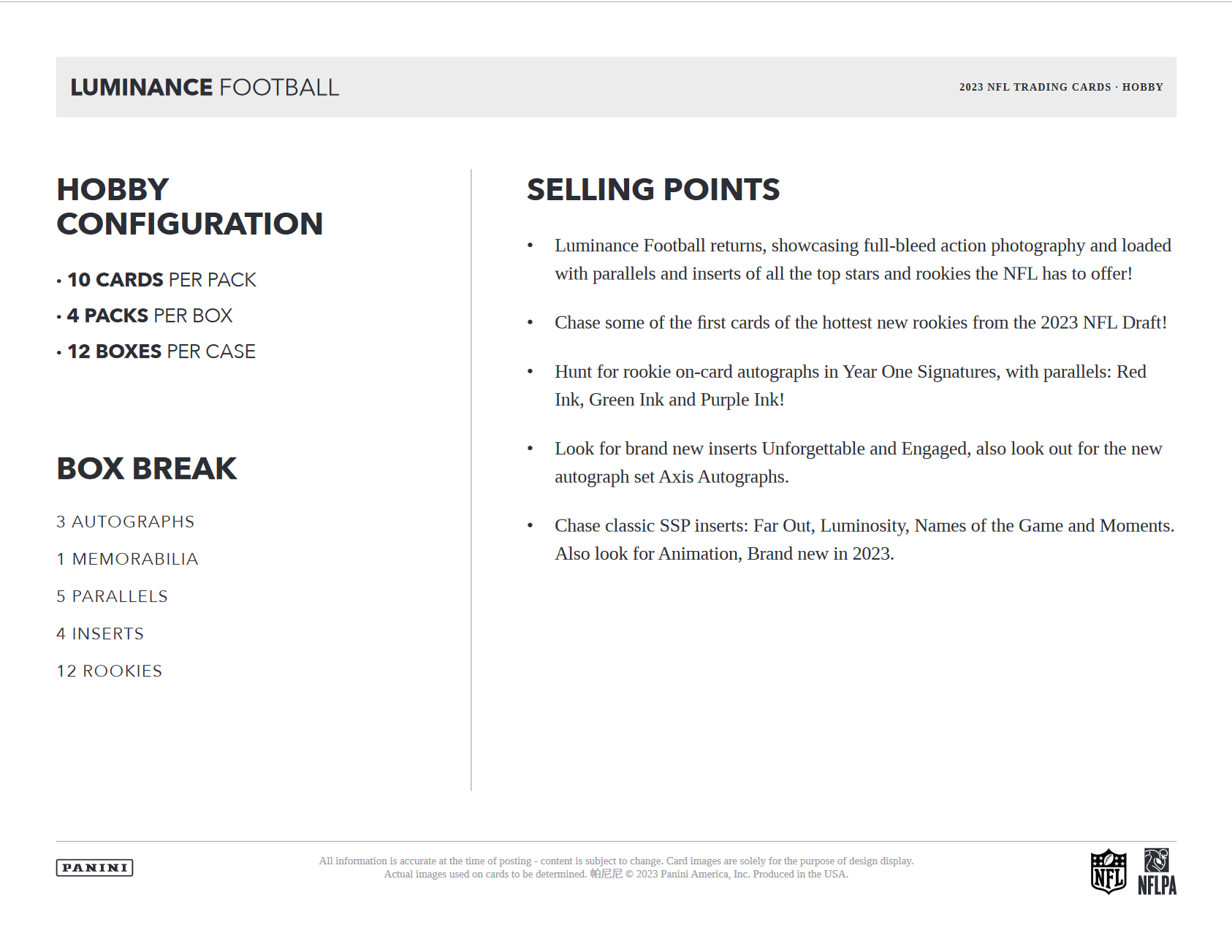Select the 2023 NFL Trading Cards Hobby label
Image resolution: width=1232 pixels, height=952 pixels.
[x=1060, y=87]
